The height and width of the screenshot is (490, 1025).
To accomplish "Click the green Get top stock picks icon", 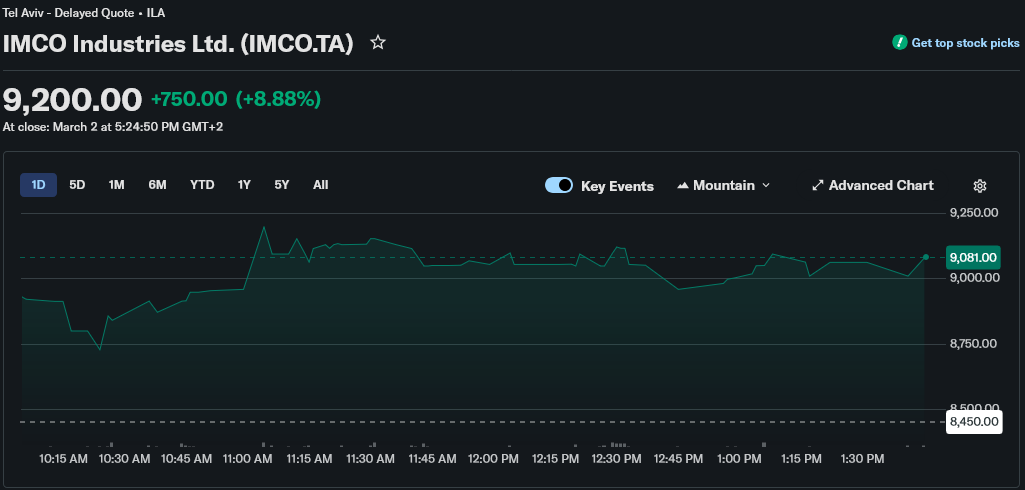I will pyautogui.click(x=899, y=42).
